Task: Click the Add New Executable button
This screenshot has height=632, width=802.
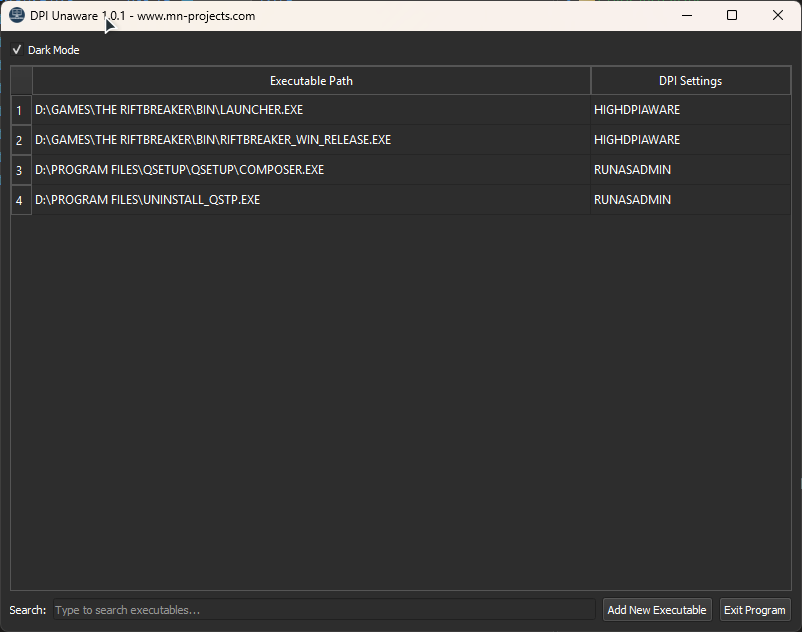Action: tap(657, 610)
